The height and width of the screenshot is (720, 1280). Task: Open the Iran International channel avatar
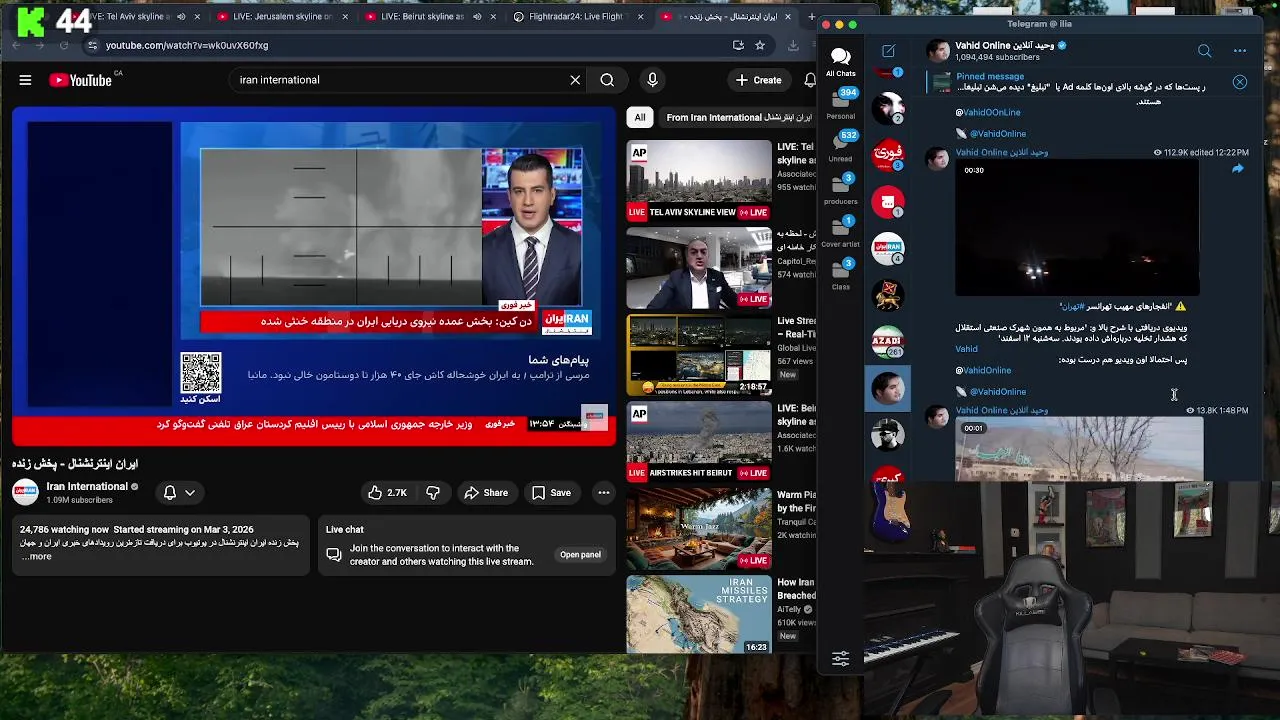[x=25, y=492]
